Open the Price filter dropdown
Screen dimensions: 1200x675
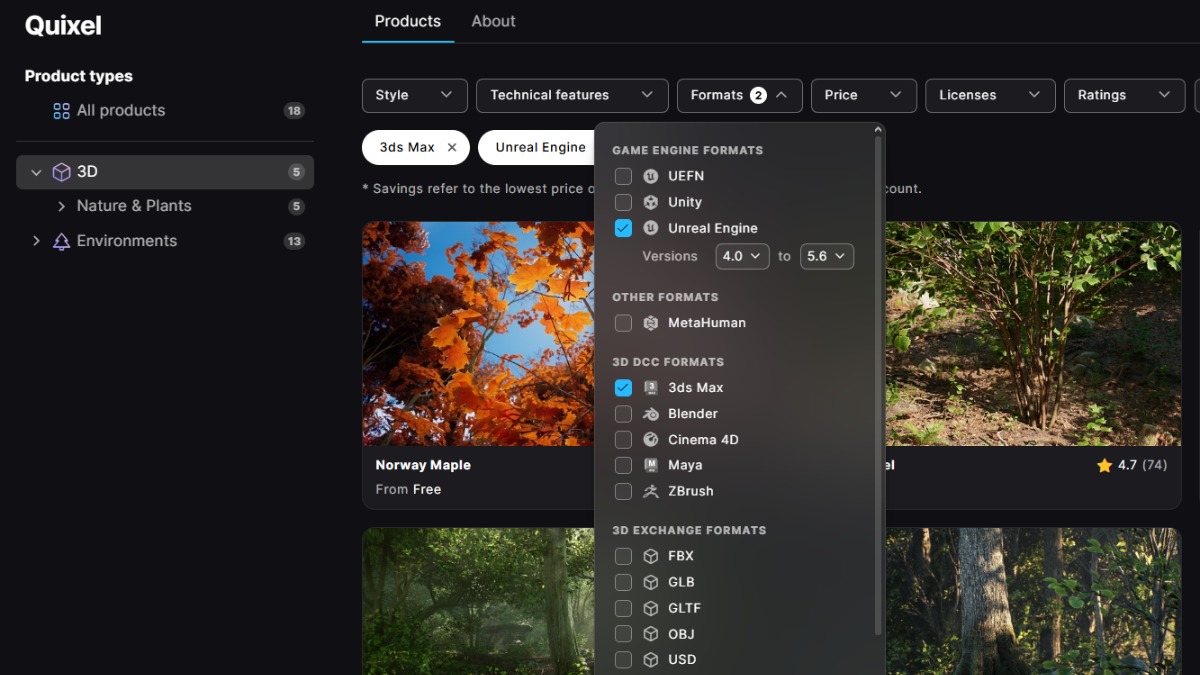[864, 95]
